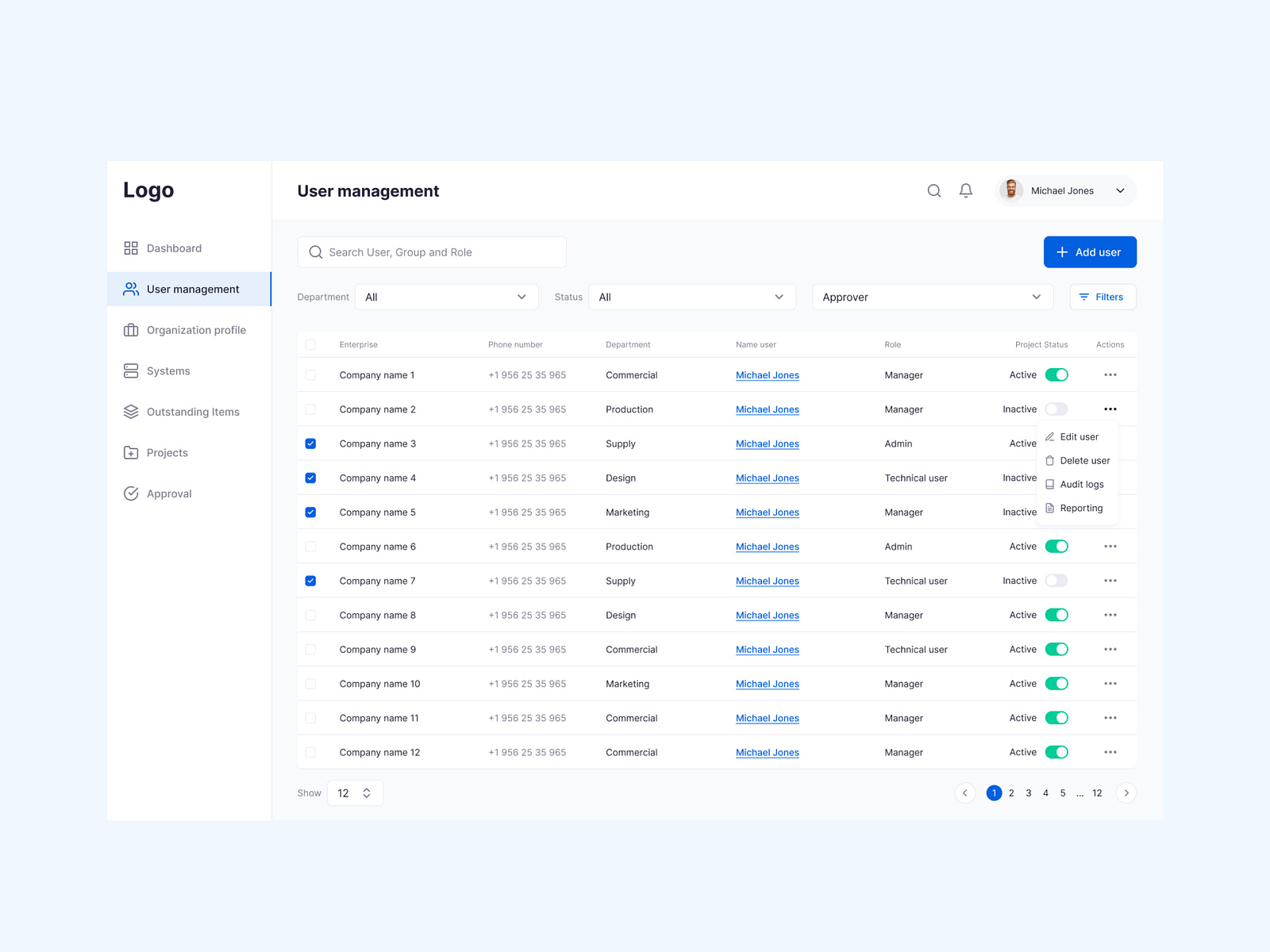Select Audit logs from the context menu
This screenshot has height=952, width=1270.
1080,484
